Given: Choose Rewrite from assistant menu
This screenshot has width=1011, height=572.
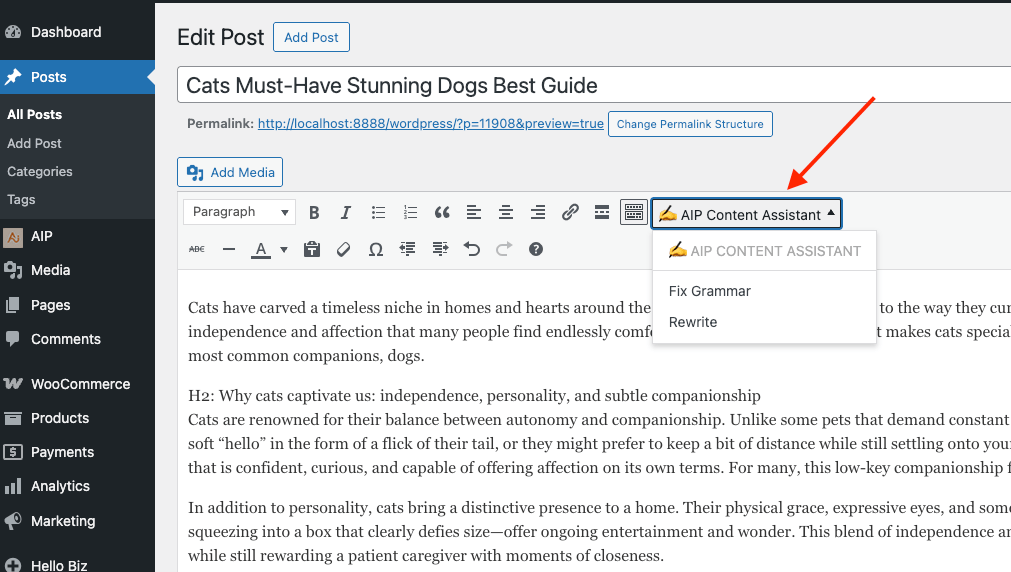Looking at the screenshot, I should tap(692, 322).
